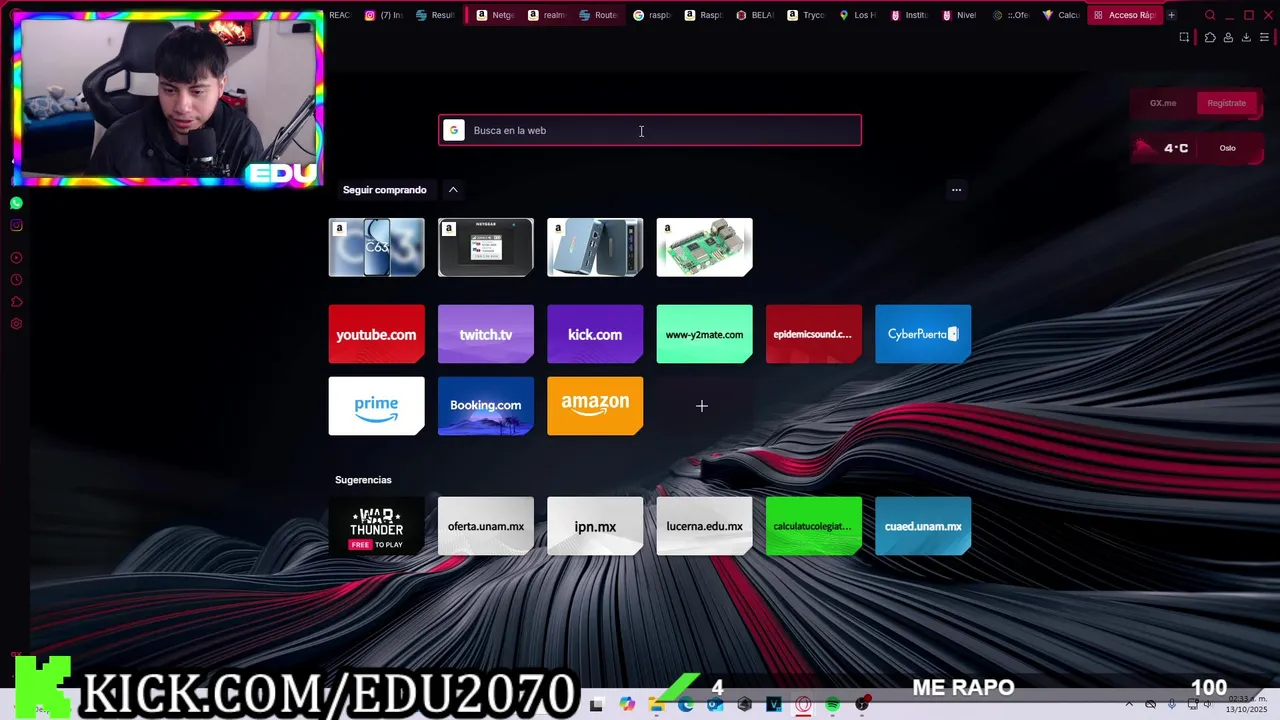Open the amazon speed dial tile
Image resolution: width=1280 pixels, height=720 pixels.
click(595, 406)
